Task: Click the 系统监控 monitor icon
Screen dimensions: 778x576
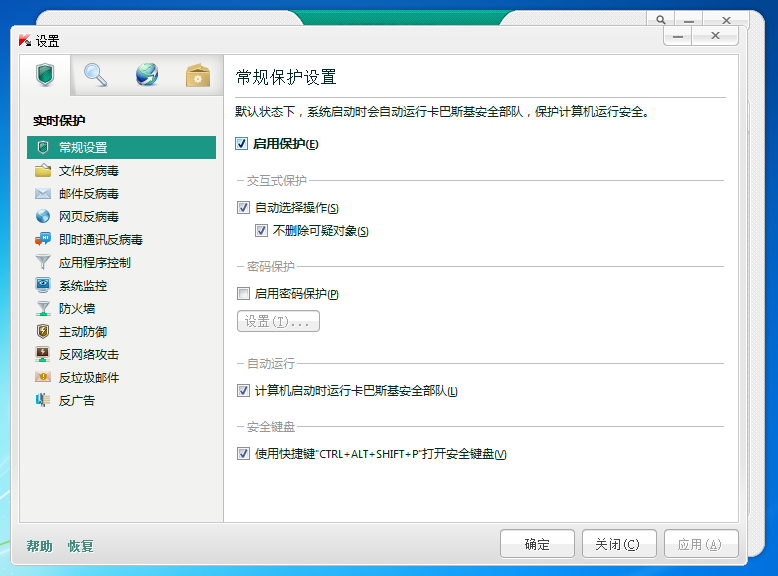Action: click(x=43, y=285)
